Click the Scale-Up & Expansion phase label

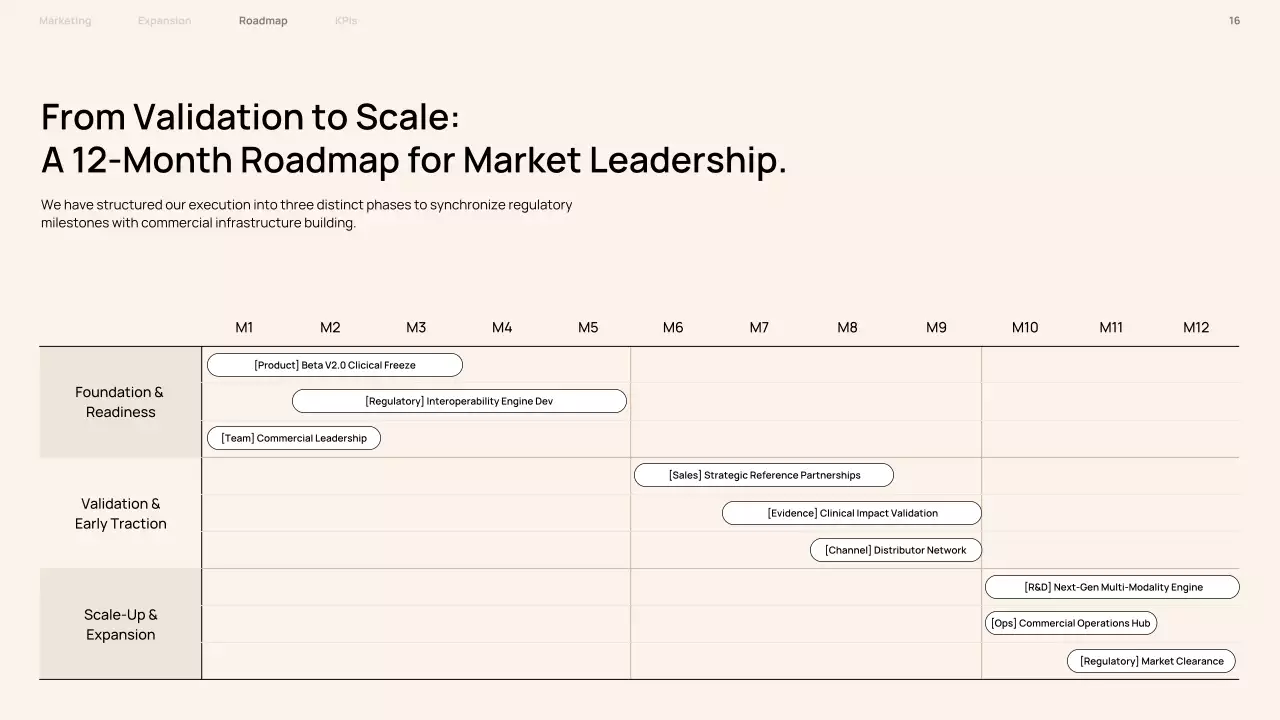coord(120,625)
